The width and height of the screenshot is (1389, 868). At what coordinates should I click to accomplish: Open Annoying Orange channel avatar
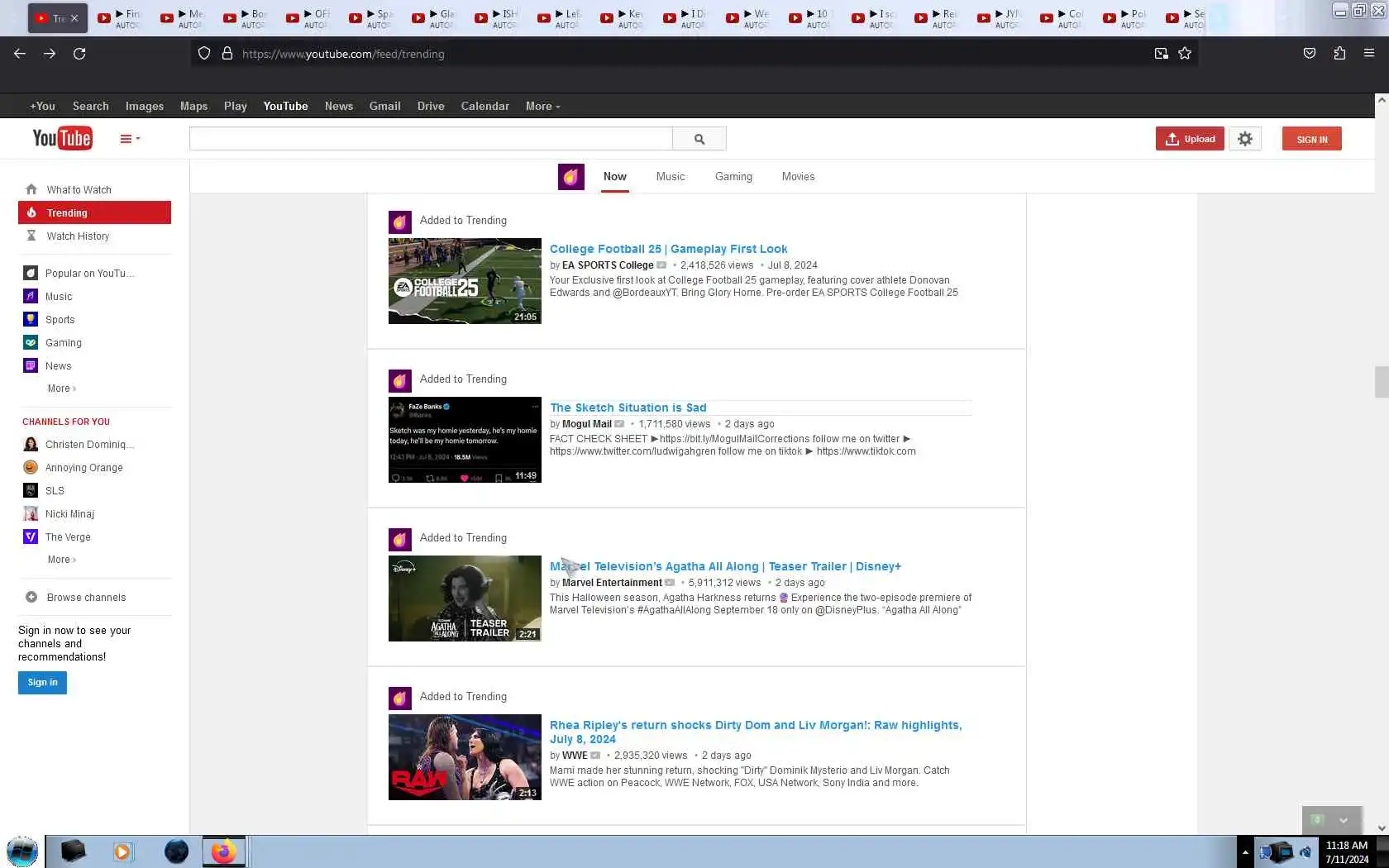tap(31, 467)
